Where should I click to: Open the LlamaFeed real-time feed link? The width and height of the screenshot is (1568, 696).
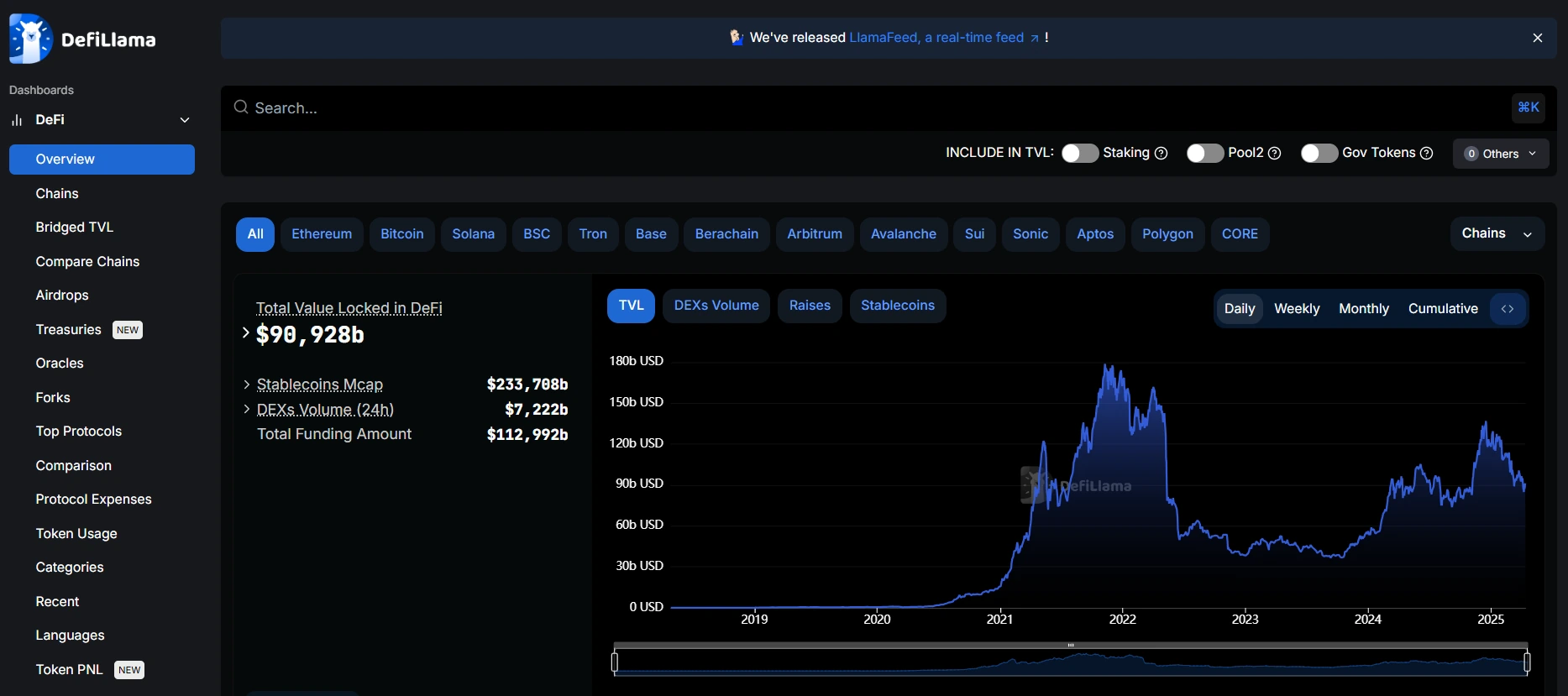[944, 38]
